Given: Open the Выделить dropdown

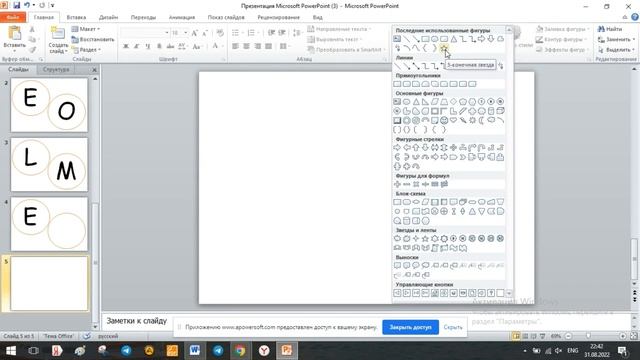Looking at the screenshot, I should tap(616, 49).
